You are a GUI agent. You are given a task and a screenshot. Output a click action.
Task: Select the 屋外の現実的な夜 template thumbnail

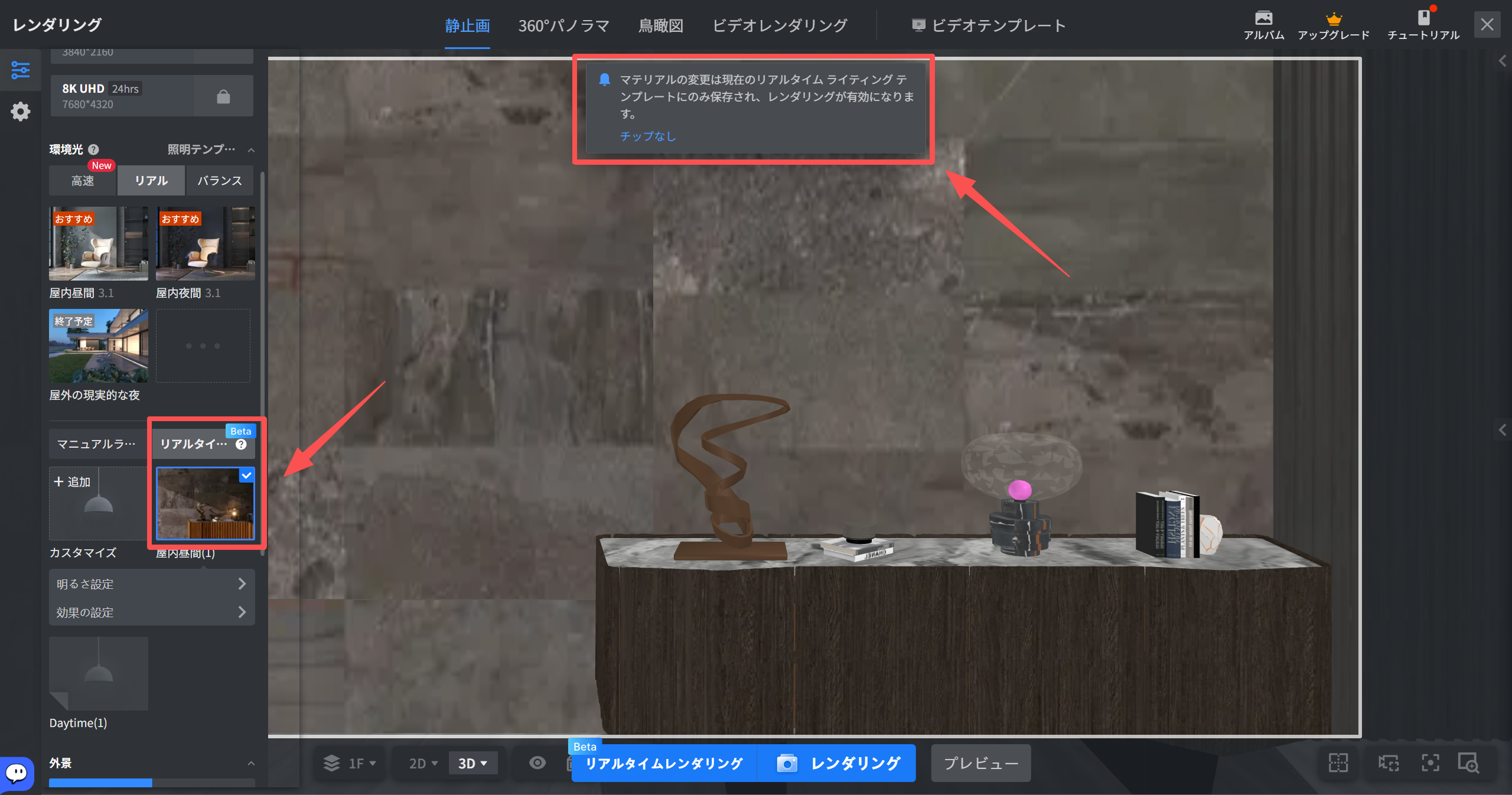pos(98,346)
